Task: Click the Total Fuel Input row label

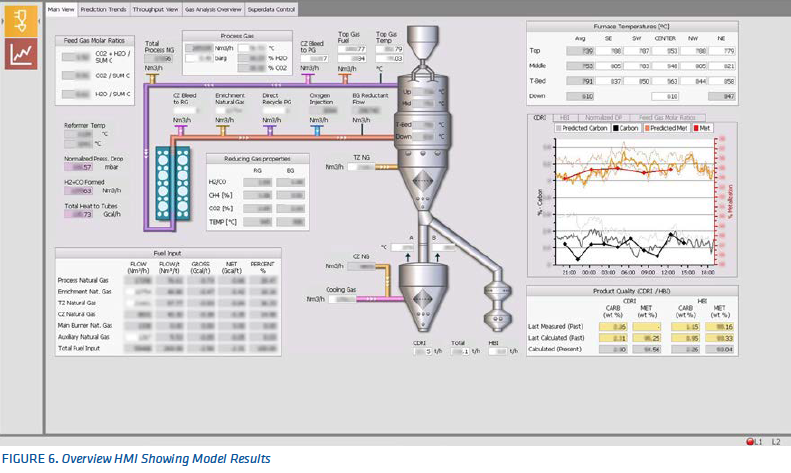Action: [79, 348]
